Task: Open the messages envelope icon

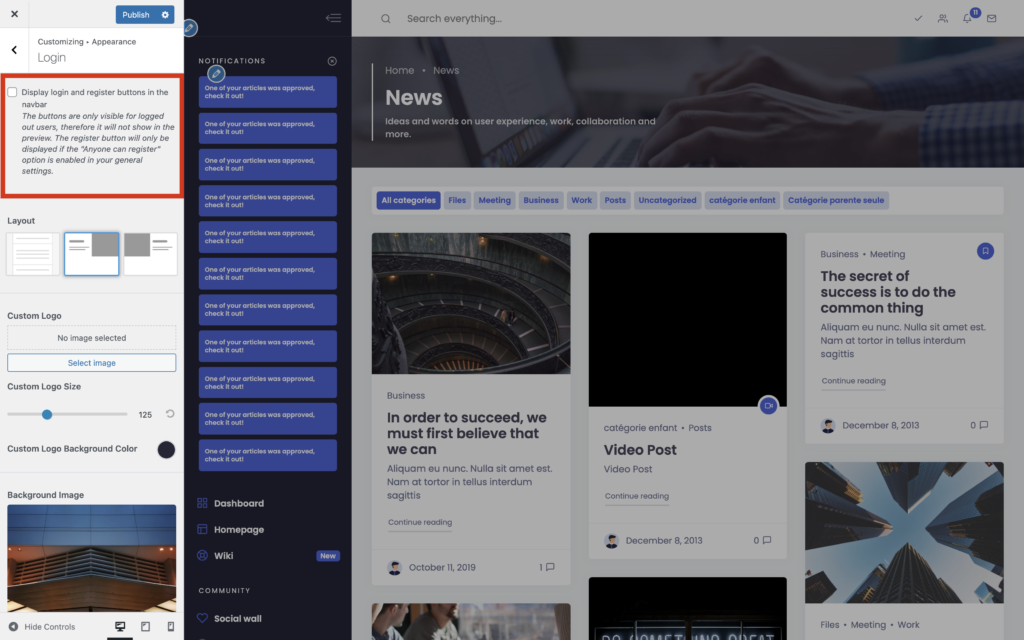Action: pyautogui.click(x=991, y=18)
